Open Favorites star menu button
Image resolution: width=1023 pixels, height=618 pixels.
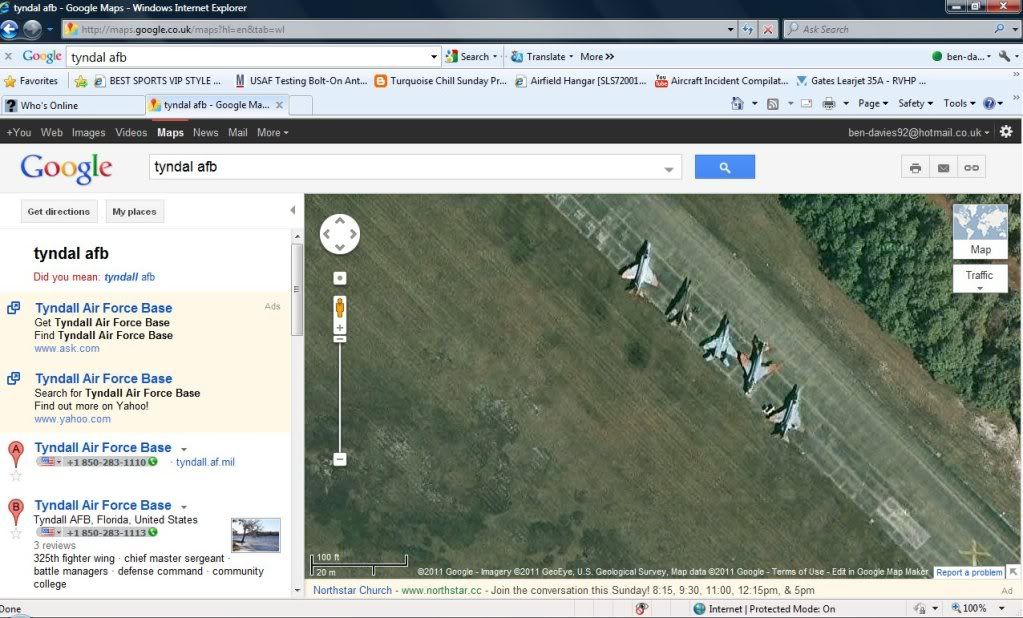[31, 81]
